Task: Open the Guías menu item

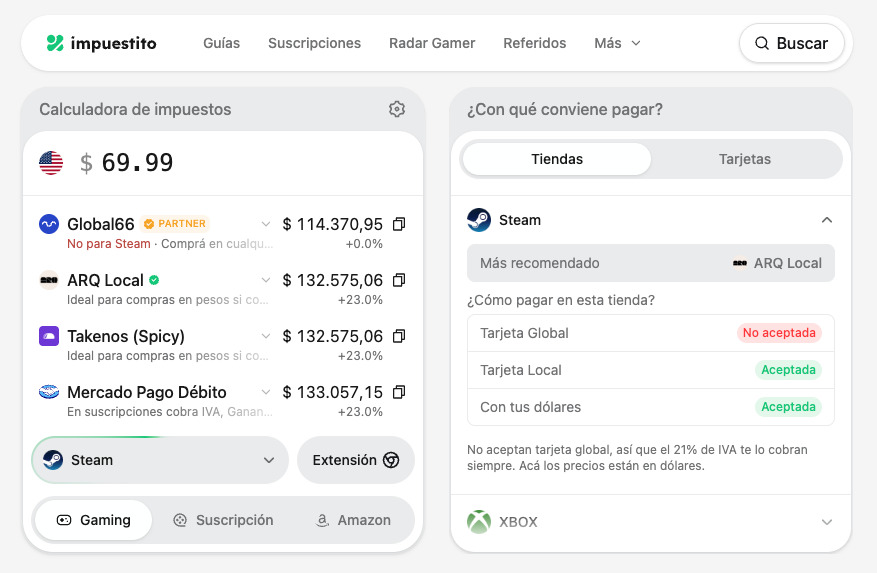Action: click(x=221, y=43)
